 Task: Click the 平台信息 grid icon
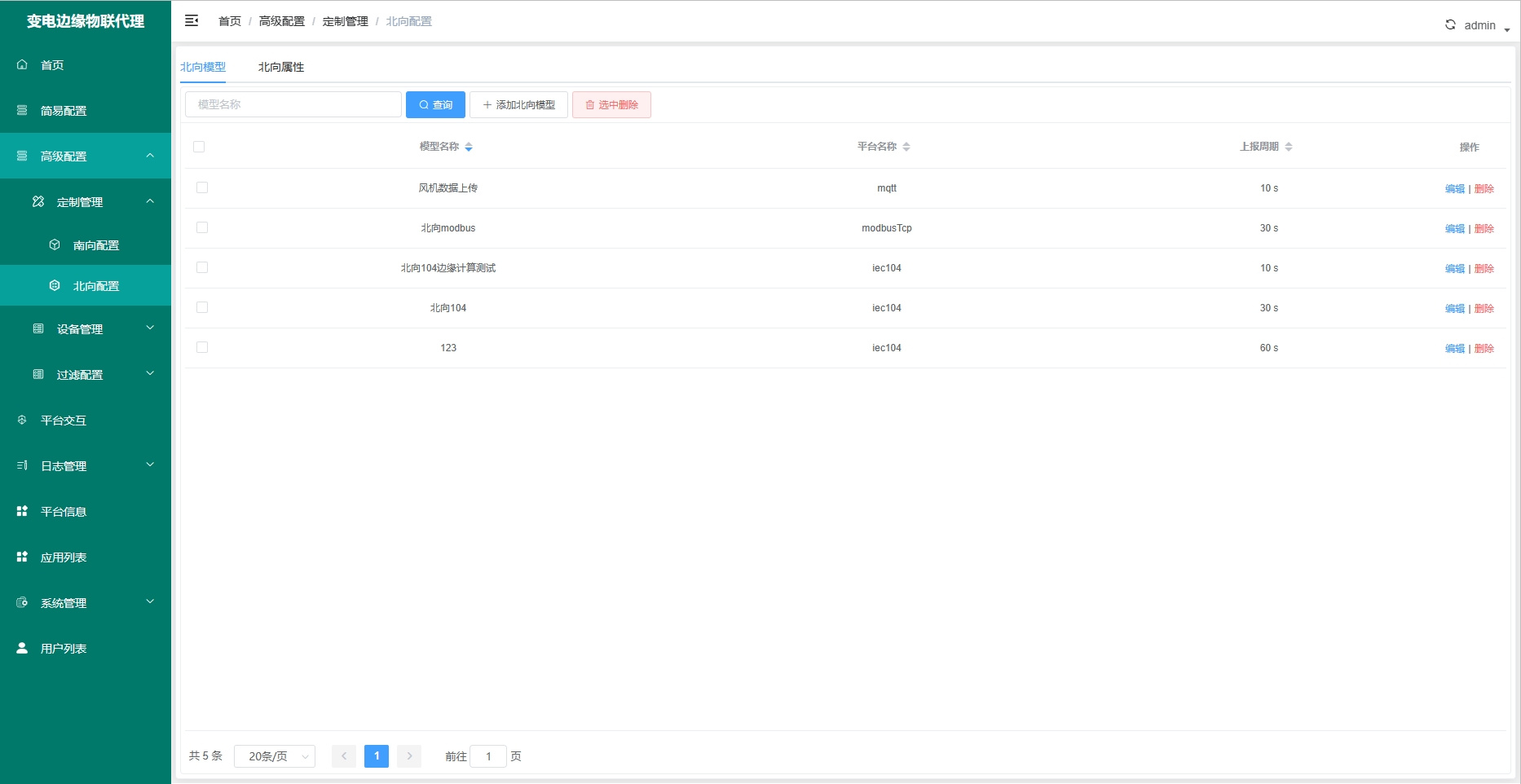point(22,511)
